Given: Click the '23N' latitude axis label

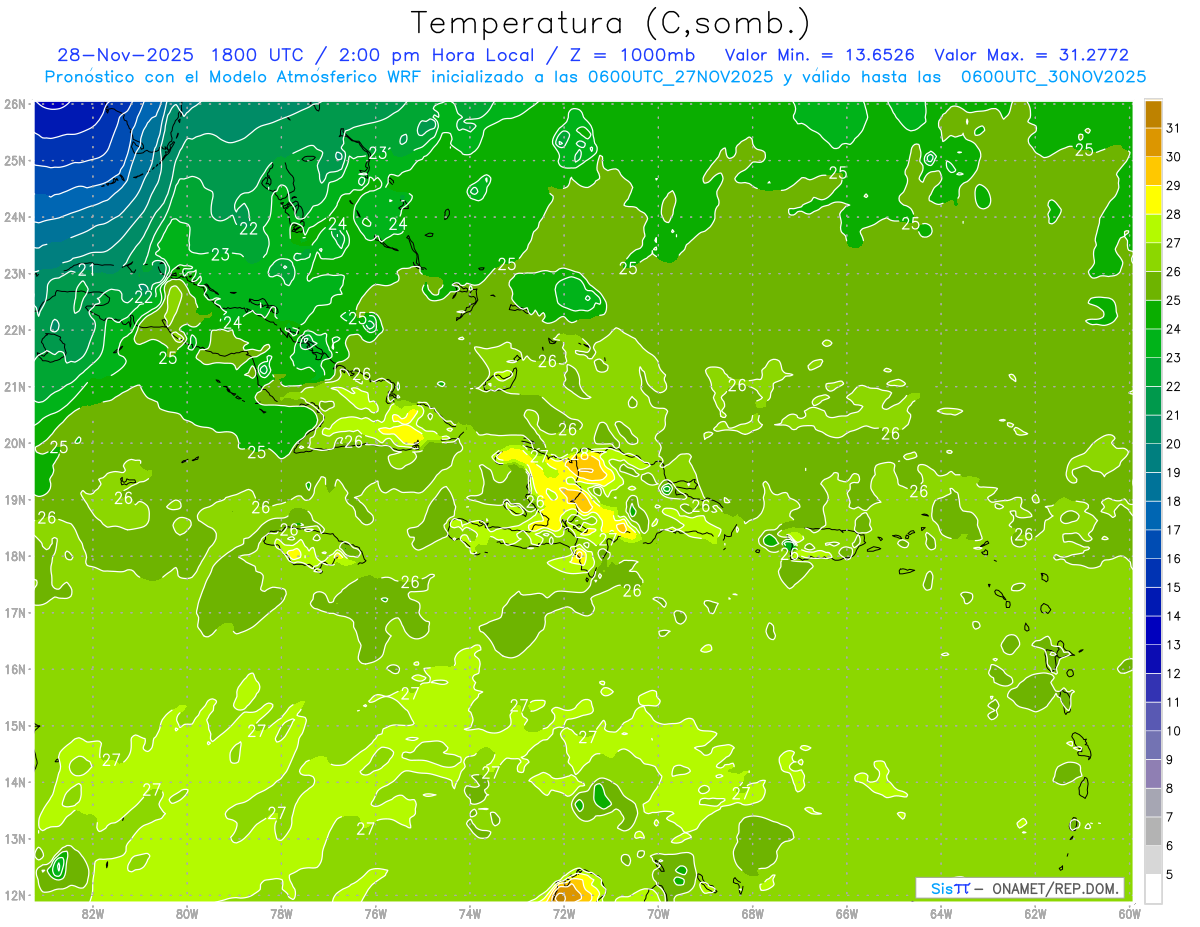Looking at the screenshot, I should tap(15, 273).
